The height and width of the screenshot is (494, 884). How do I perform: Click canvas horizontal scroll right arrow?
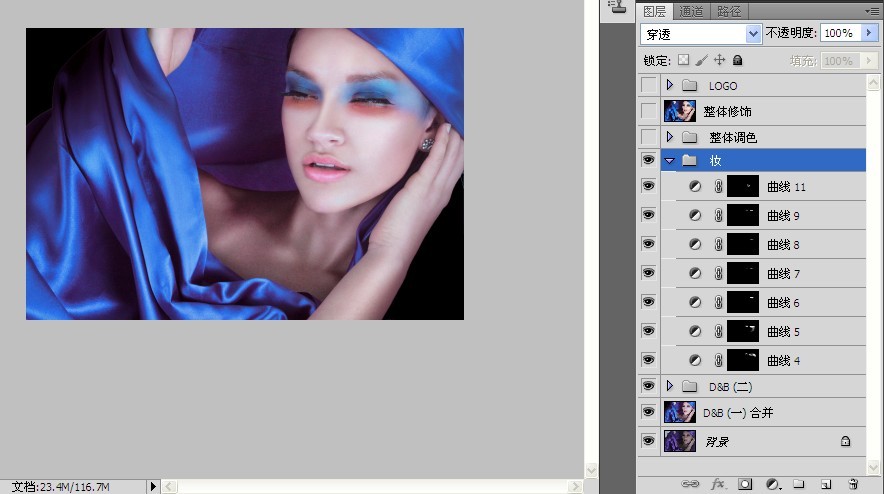click(x=576, y=486)
